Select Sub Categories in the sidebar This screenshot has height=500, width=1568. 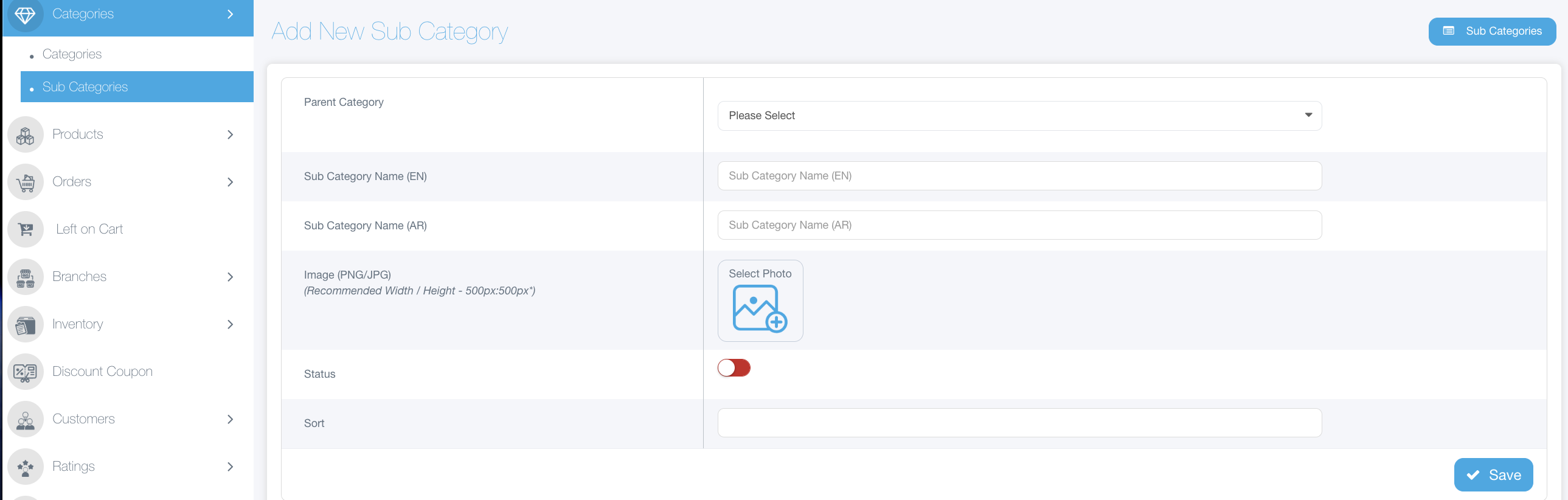click(x=85, y=87)
